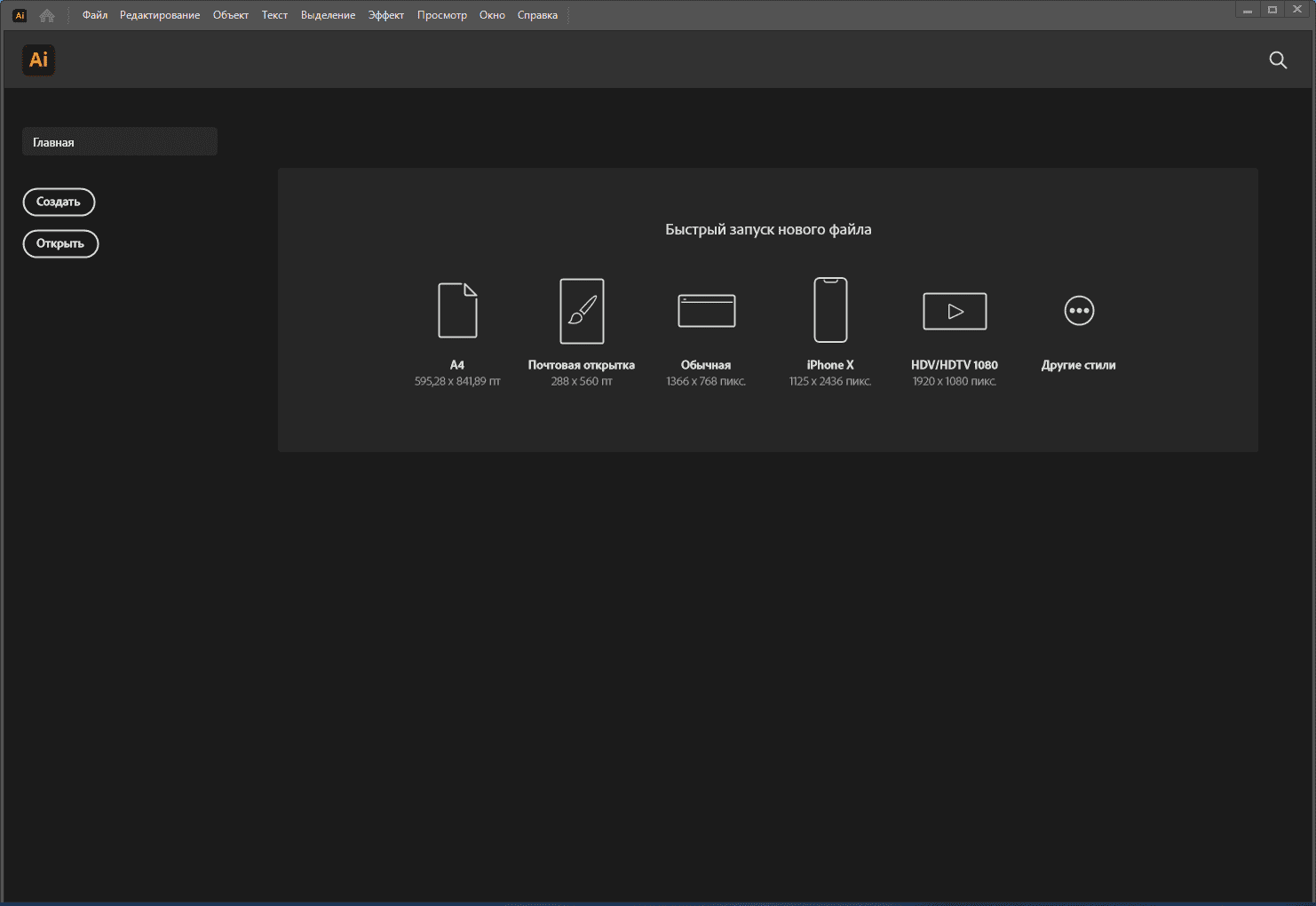
Task: Maximize the Illustrator window
Action: click(1272, 10)
